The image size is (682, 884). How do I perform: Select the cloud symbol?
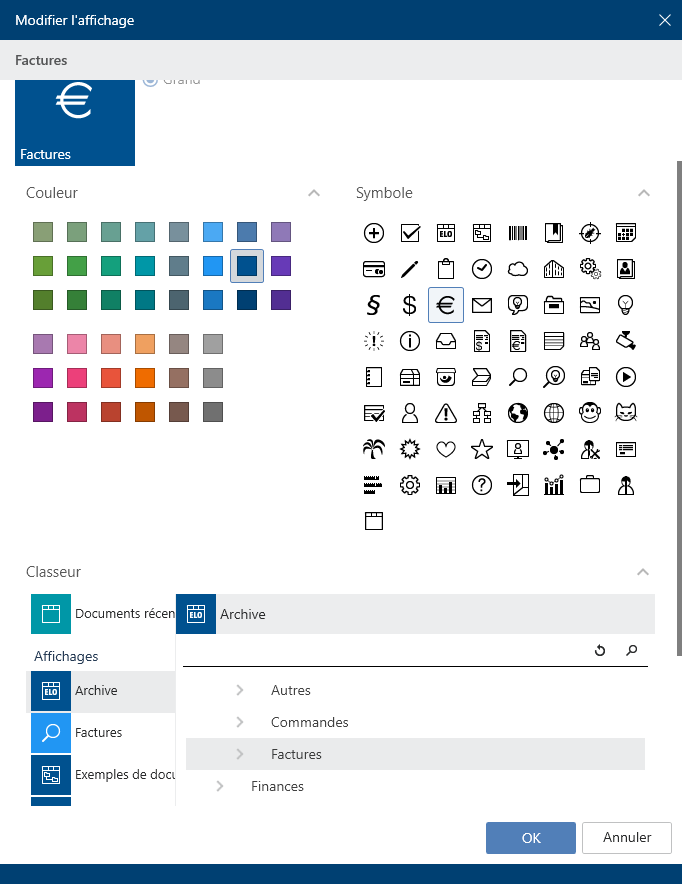pos(518,269)
